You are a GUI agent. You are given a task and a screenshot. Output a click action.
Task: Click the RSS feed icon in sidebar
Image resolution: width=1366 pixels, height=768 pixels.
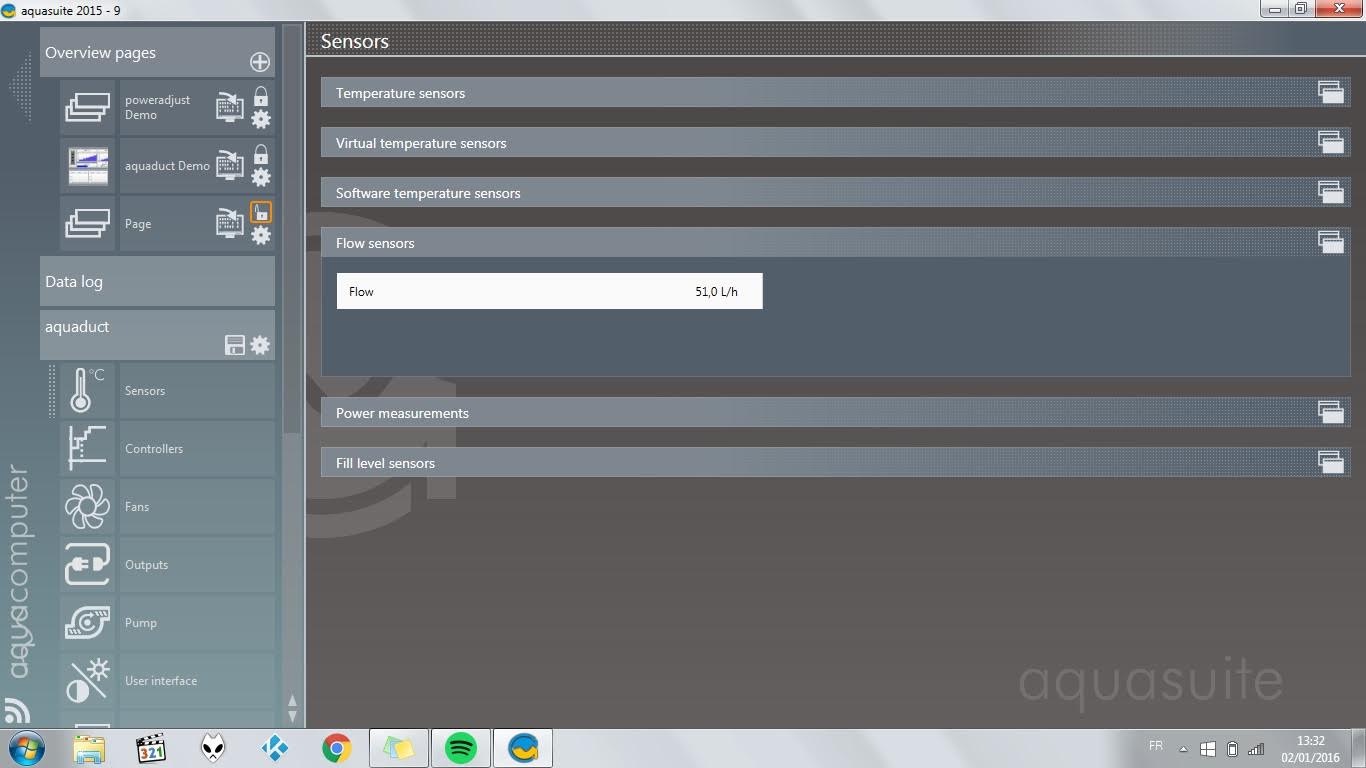point(16,711)
